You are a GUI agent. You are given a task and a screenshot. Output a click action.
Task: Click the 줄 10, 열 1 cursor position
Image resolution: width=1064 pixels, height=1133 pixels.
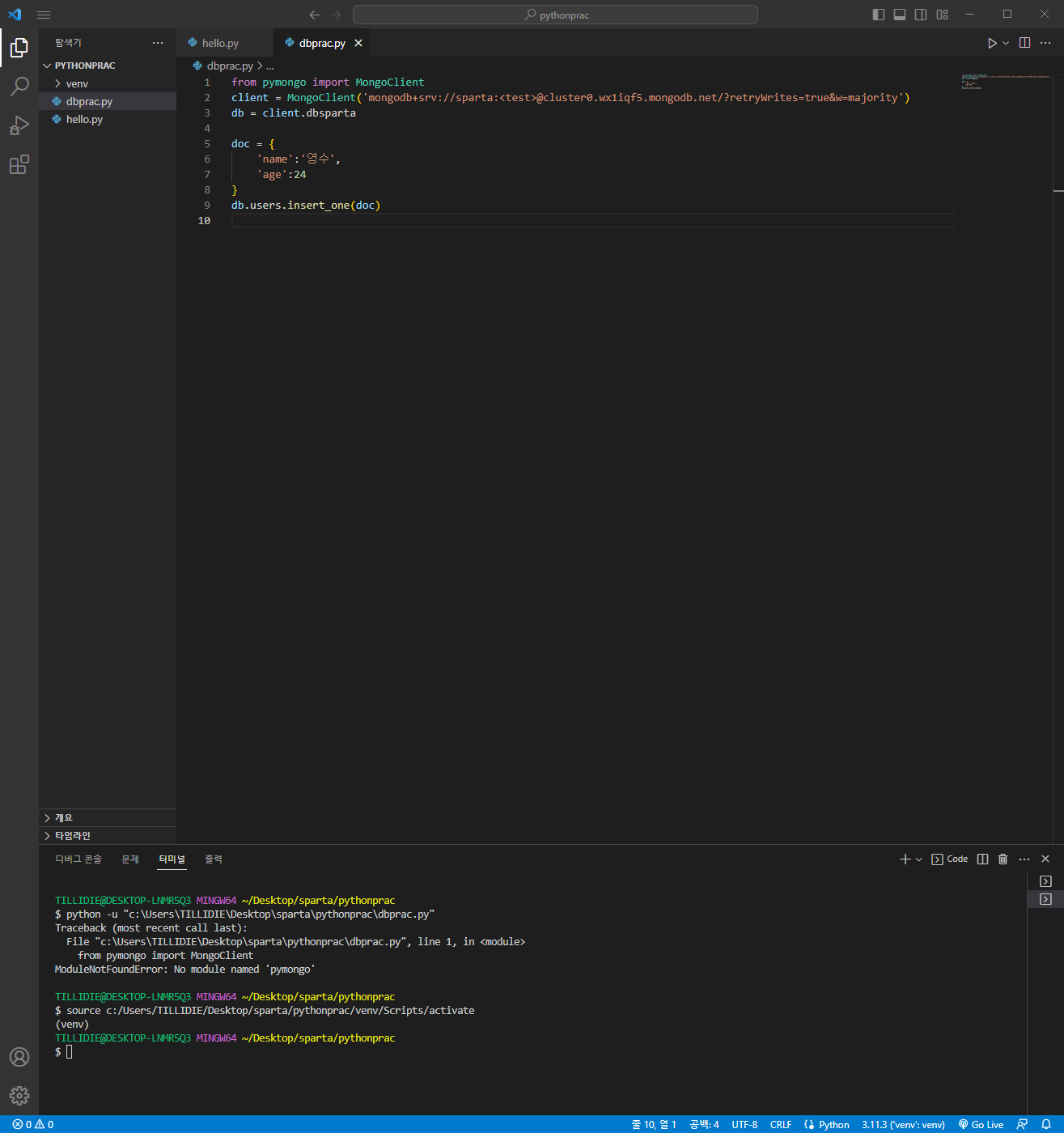point(654,1125)
